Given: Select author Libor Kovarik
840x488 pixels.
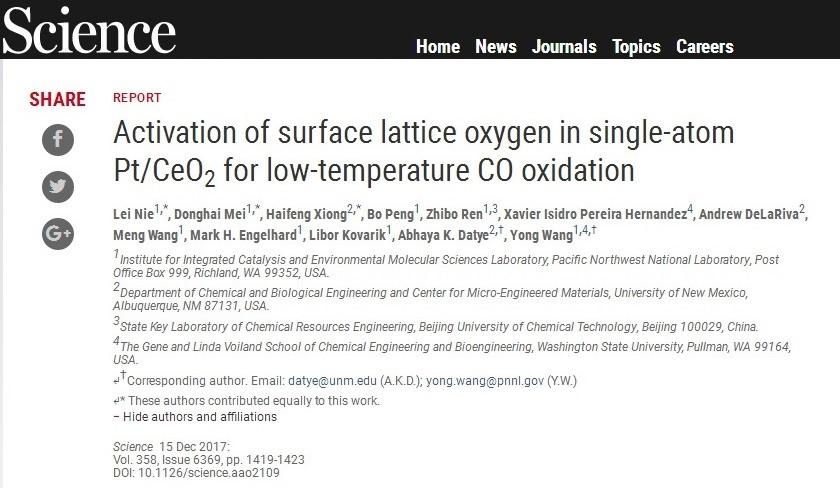Looking at the screenshot, I should pyautogui.click(x=350, y=235).
